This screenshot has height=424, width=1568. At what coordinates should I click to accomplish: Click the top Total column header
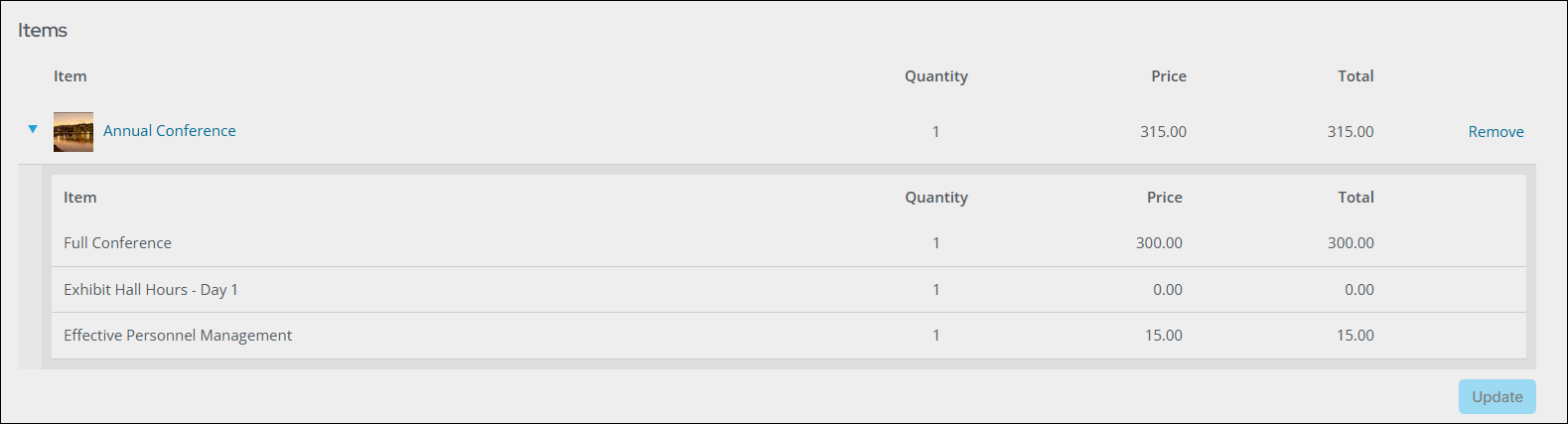[x=1355, y=76]
